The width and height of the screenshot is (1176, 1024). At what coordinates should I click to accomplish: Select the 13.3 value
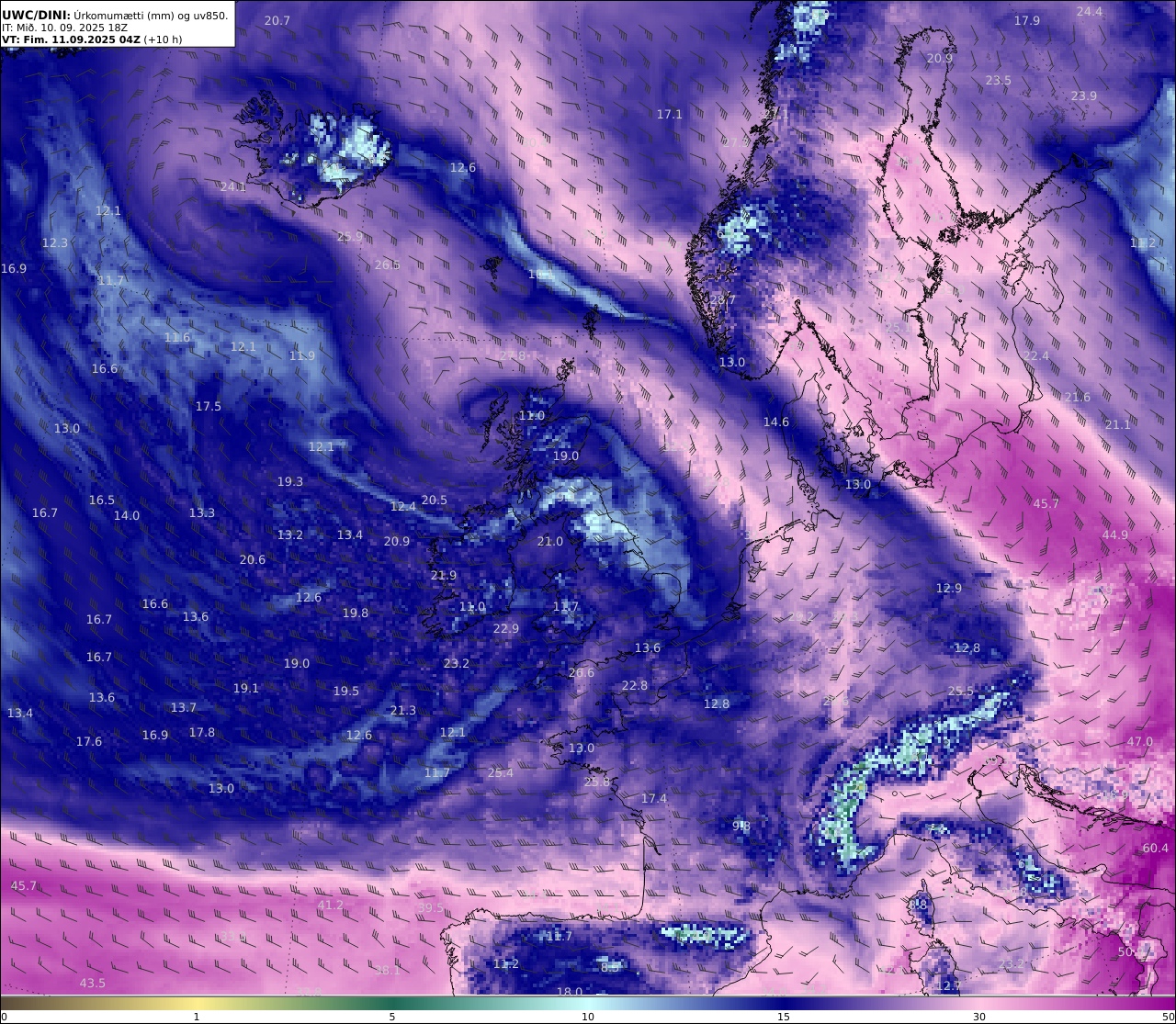point(201,513)
